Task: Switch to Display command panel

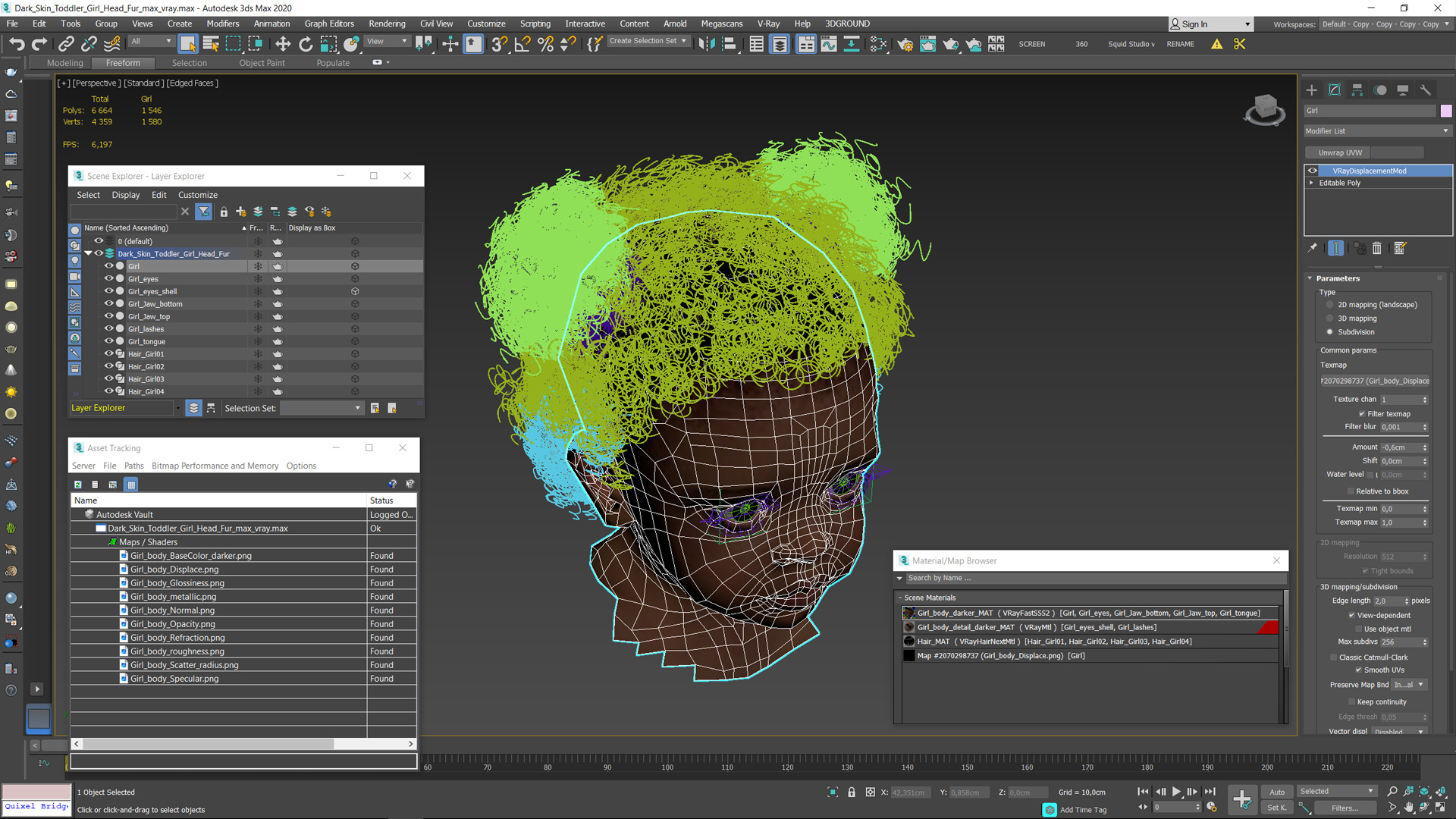Action: tap(1403, 90)
